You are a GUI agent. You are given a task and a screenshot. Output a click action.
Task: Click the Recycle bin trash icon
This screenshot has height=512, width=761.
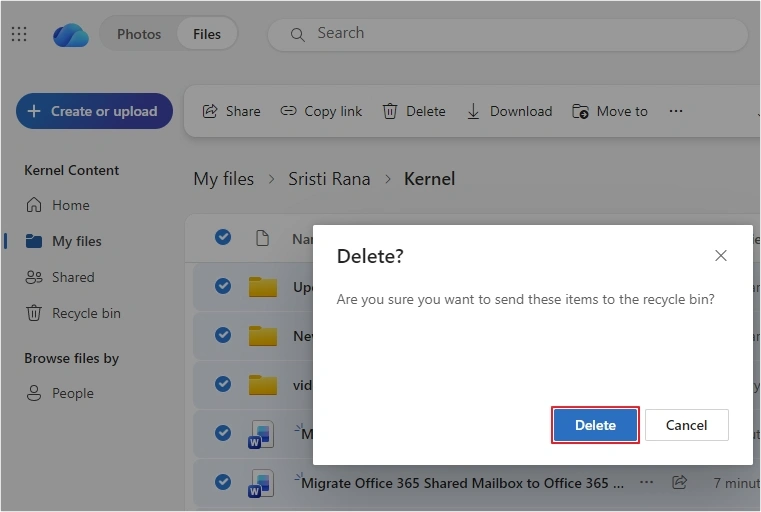pos(33,313)
